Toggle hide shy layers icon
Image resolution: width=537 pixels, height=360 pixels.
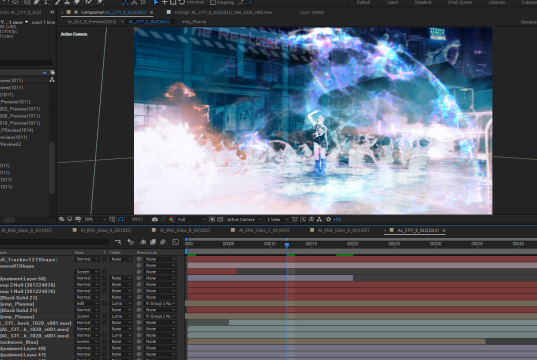[x=143, y=242]
